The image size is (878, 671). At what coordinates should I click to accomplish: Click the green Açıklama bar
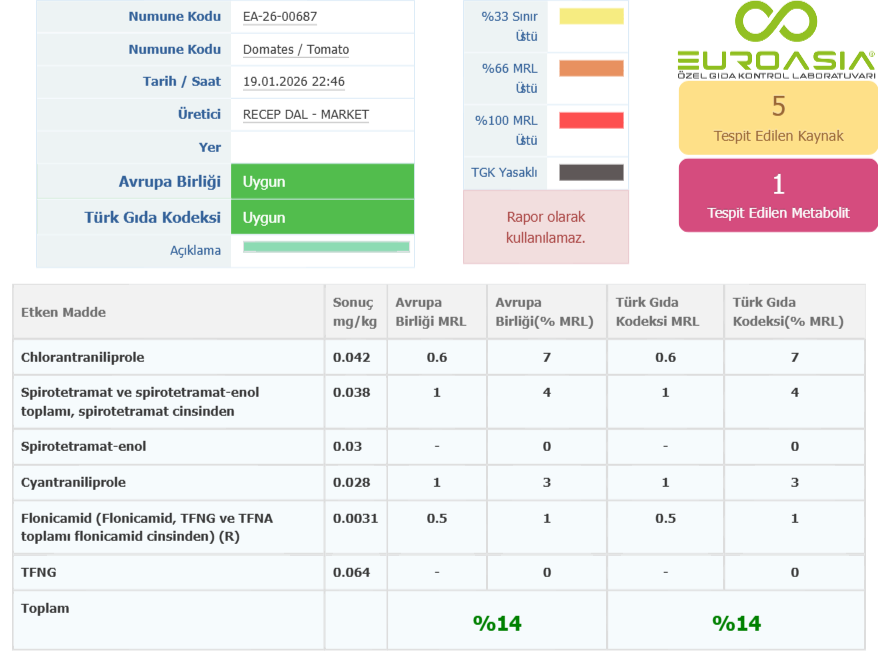click(326, 247)
